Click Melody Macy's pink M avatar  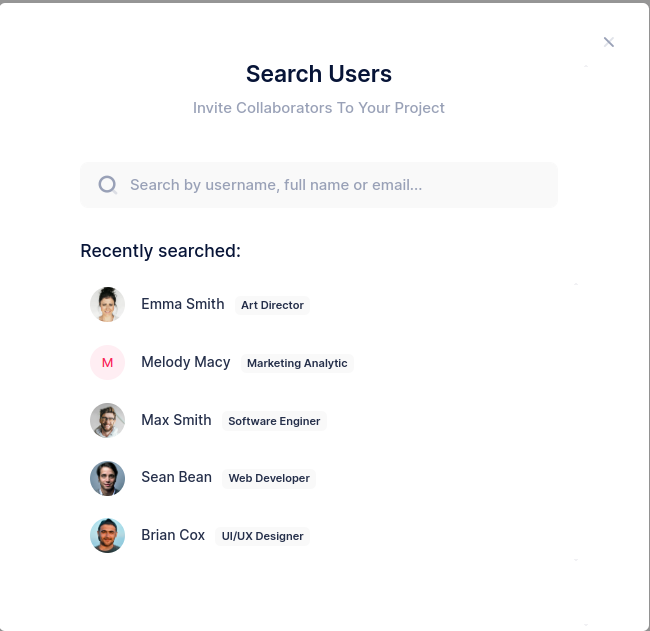point(107,362)
